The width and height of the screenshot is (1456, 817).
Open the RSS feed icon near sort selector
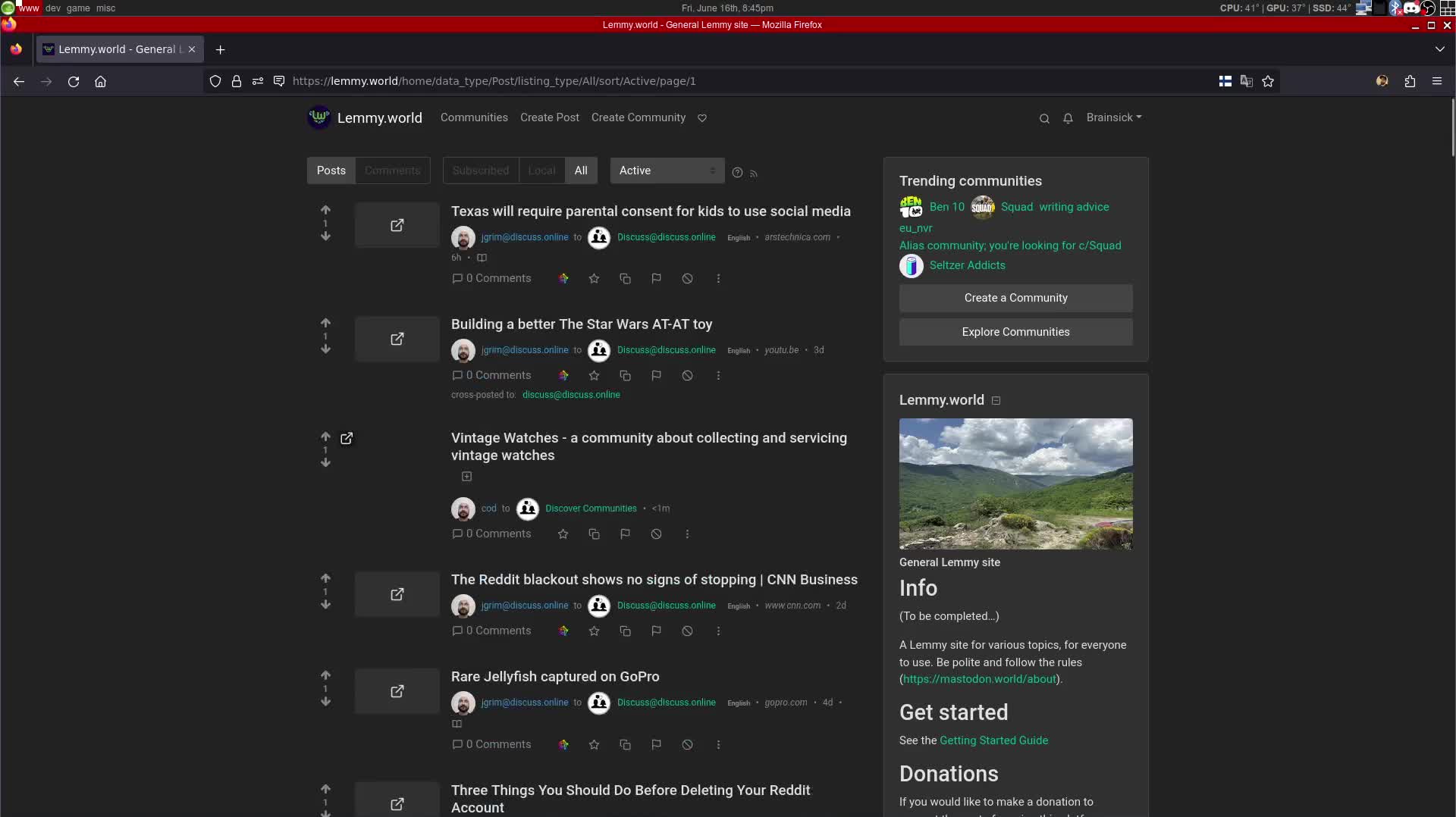pos(754,174)
